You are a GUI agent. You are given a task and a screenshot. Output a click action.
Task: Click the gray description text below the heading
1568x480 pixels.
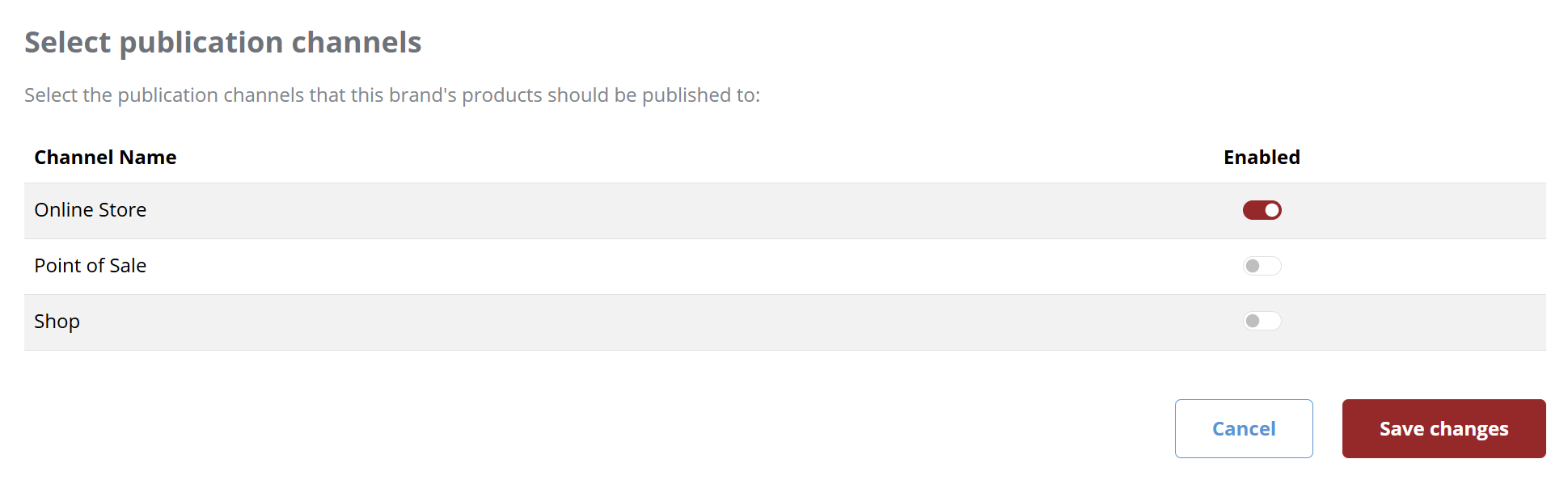coord(392,95)
